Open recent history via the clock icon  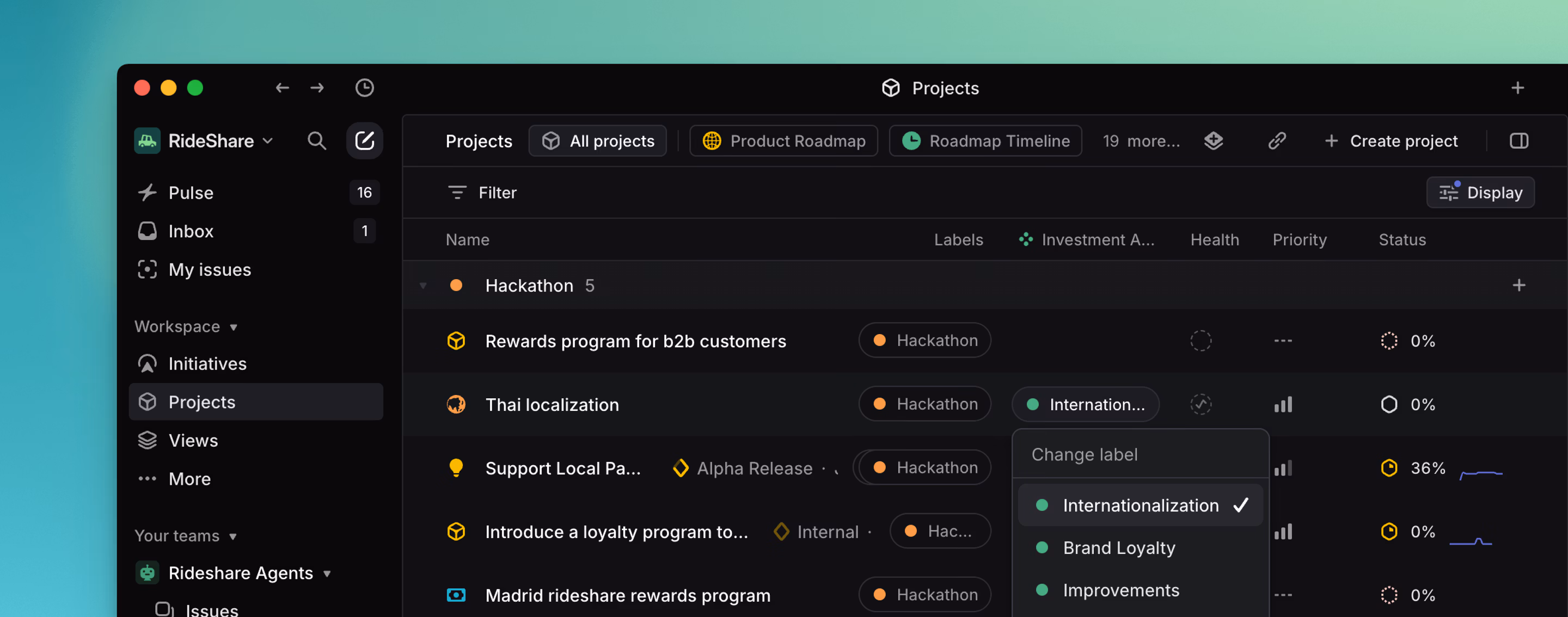(x=364, y=88)
